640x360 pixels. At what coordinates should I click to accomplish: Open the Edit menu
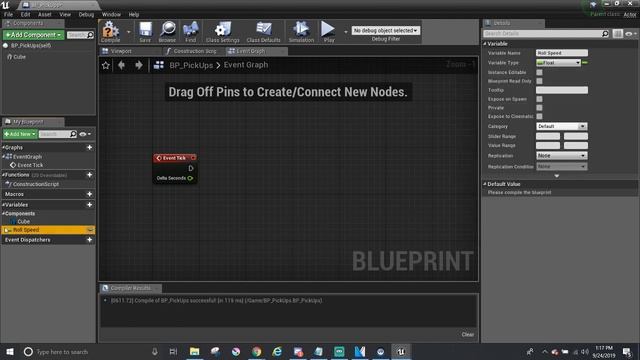[25, 14]
